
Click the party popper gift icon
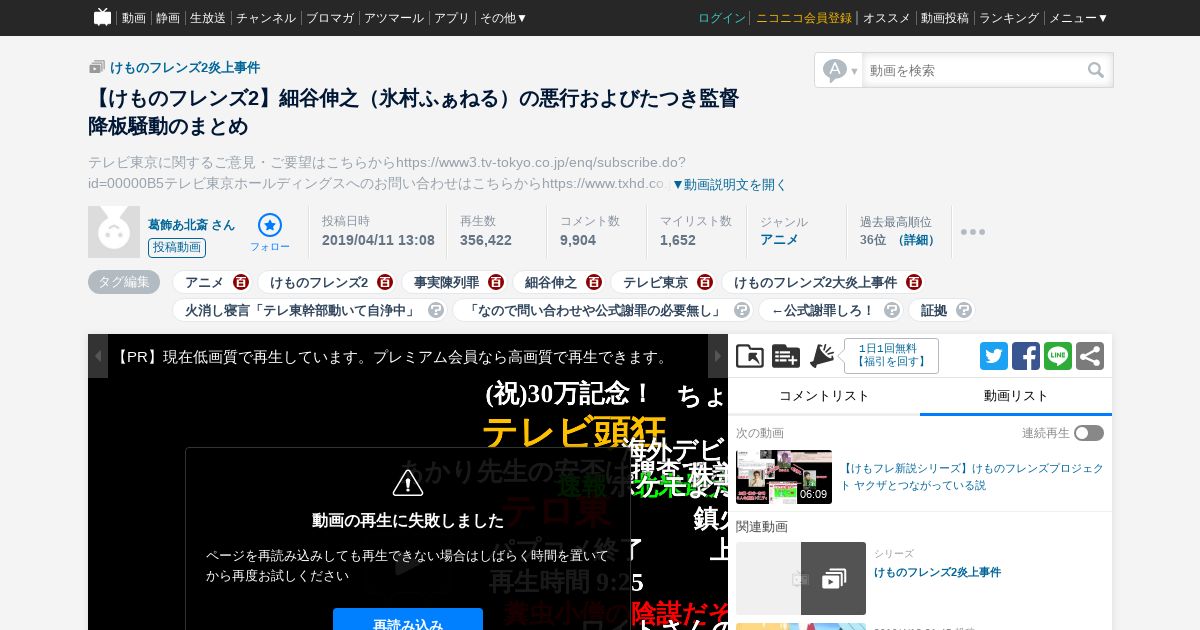[822, 355]
